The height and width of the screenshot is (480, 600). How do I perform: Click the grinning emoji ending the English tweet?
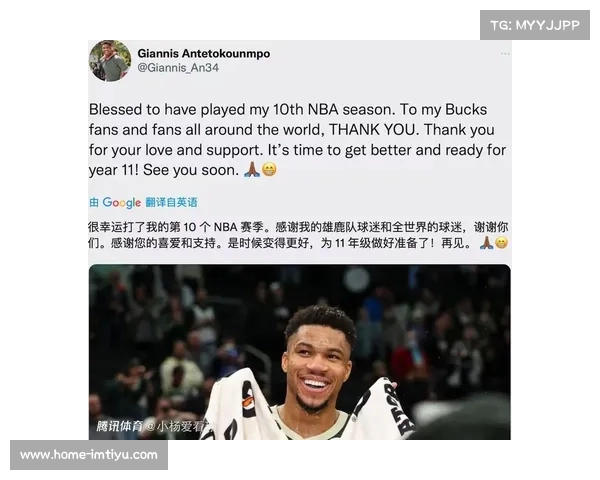269,169
